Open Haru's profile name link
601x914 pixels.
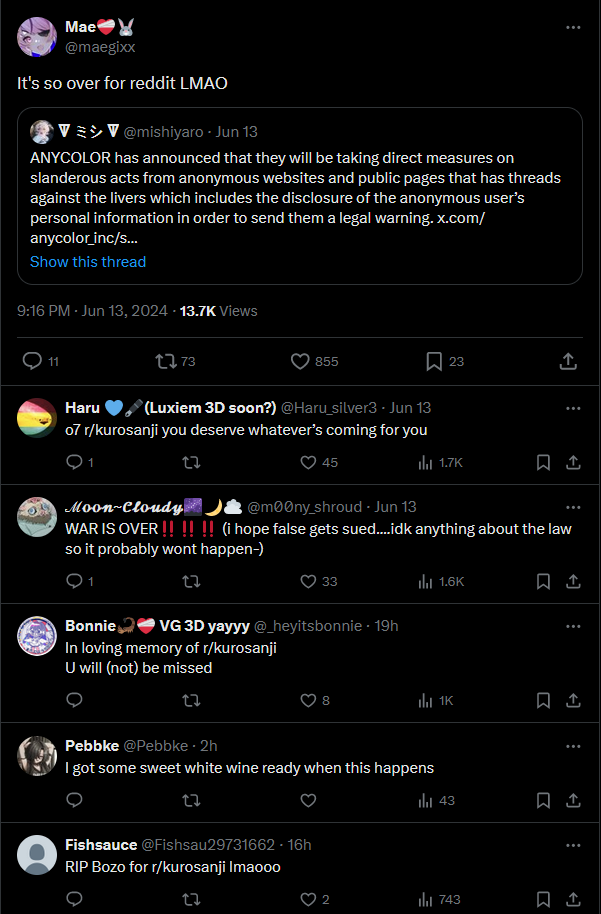click(x=171, y=407)
